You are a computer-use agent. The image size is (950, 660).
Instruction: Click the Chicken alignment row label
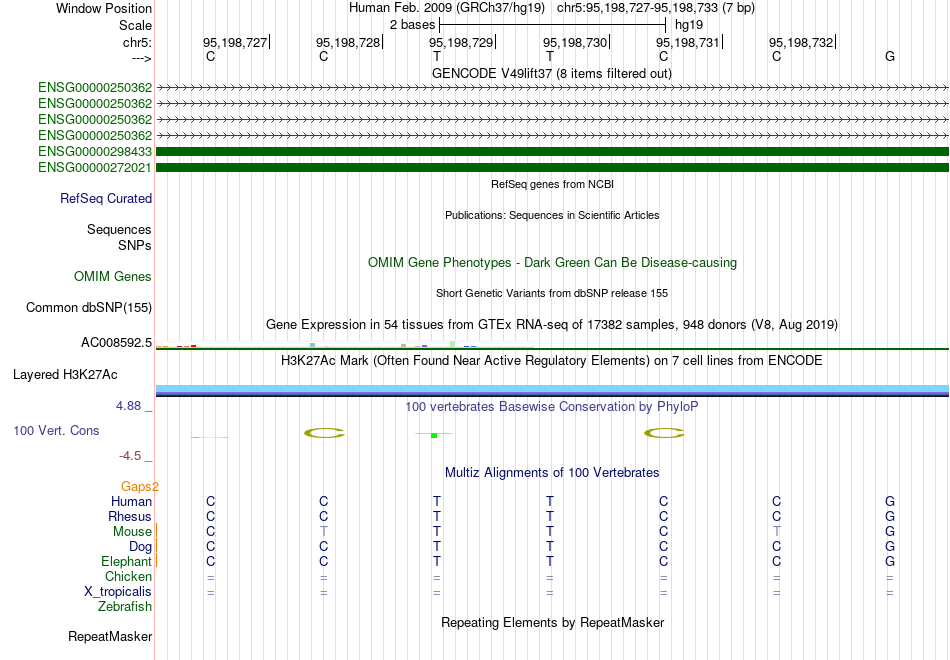128,576
